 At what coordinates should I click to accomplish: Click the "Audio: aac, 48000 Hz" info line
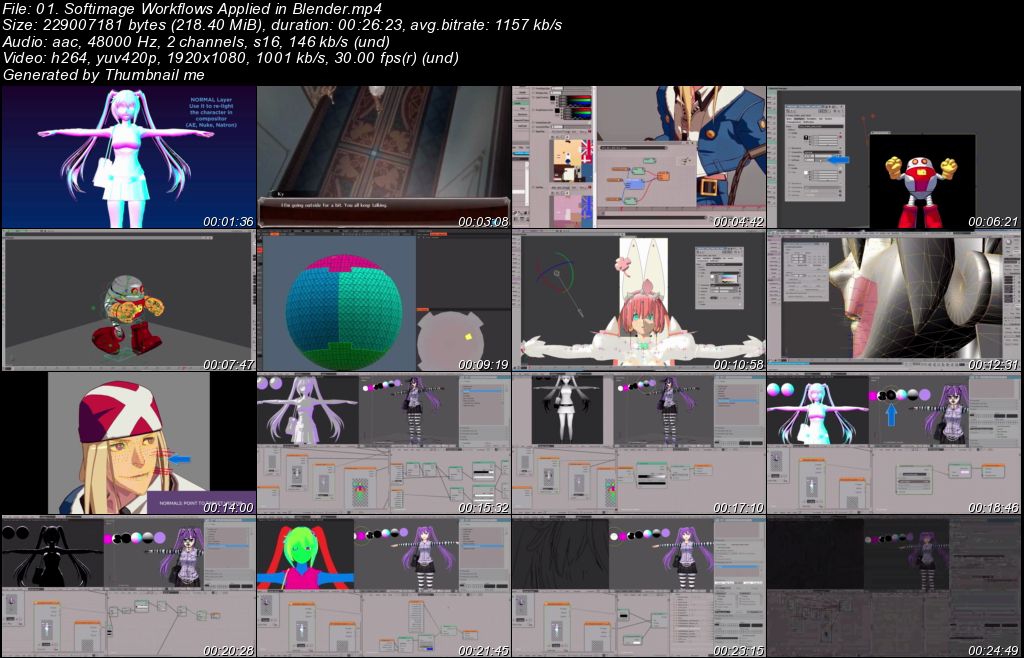(x=196, y=41)
